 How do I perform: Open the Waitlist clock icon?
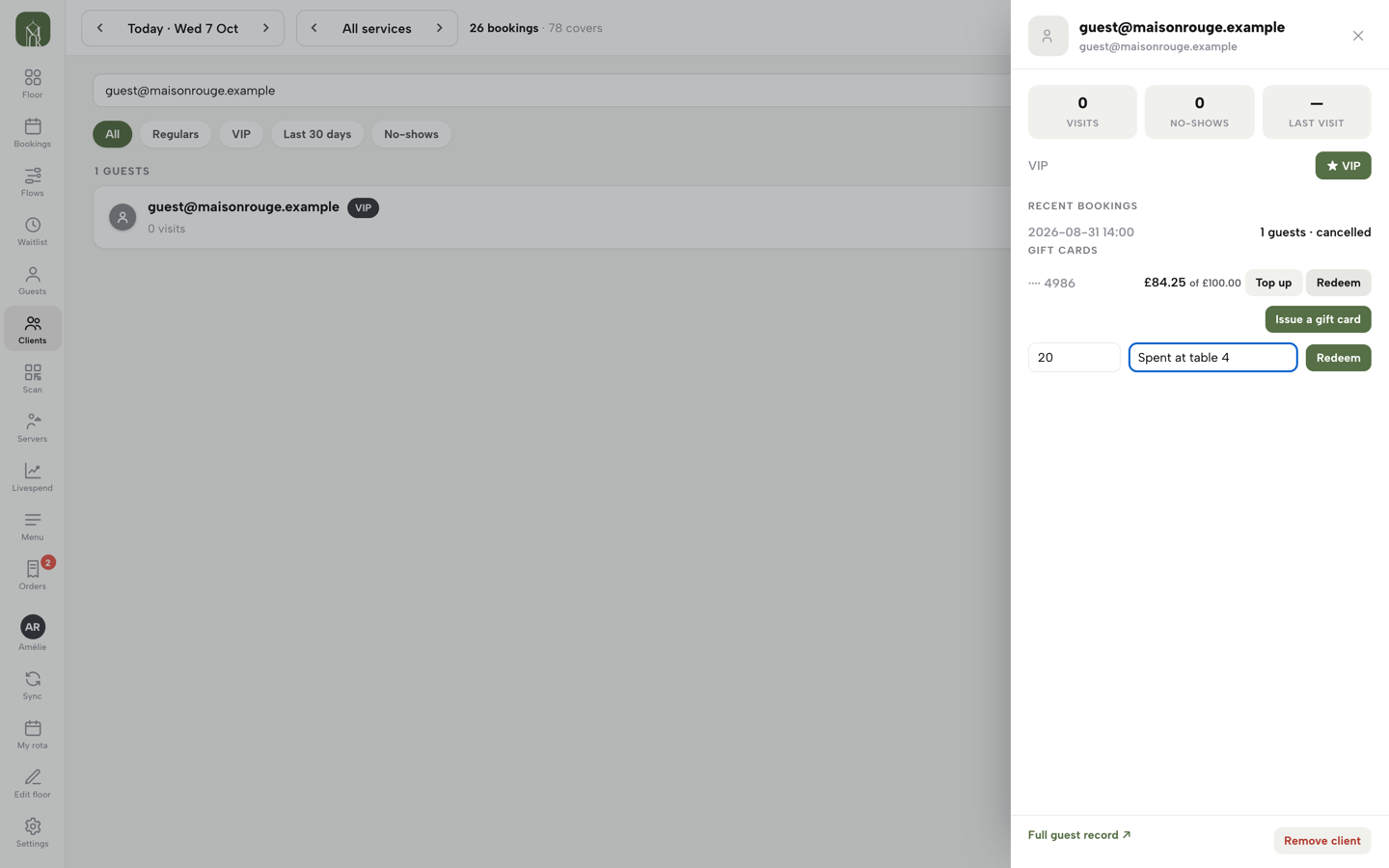(x=33, y=231)
